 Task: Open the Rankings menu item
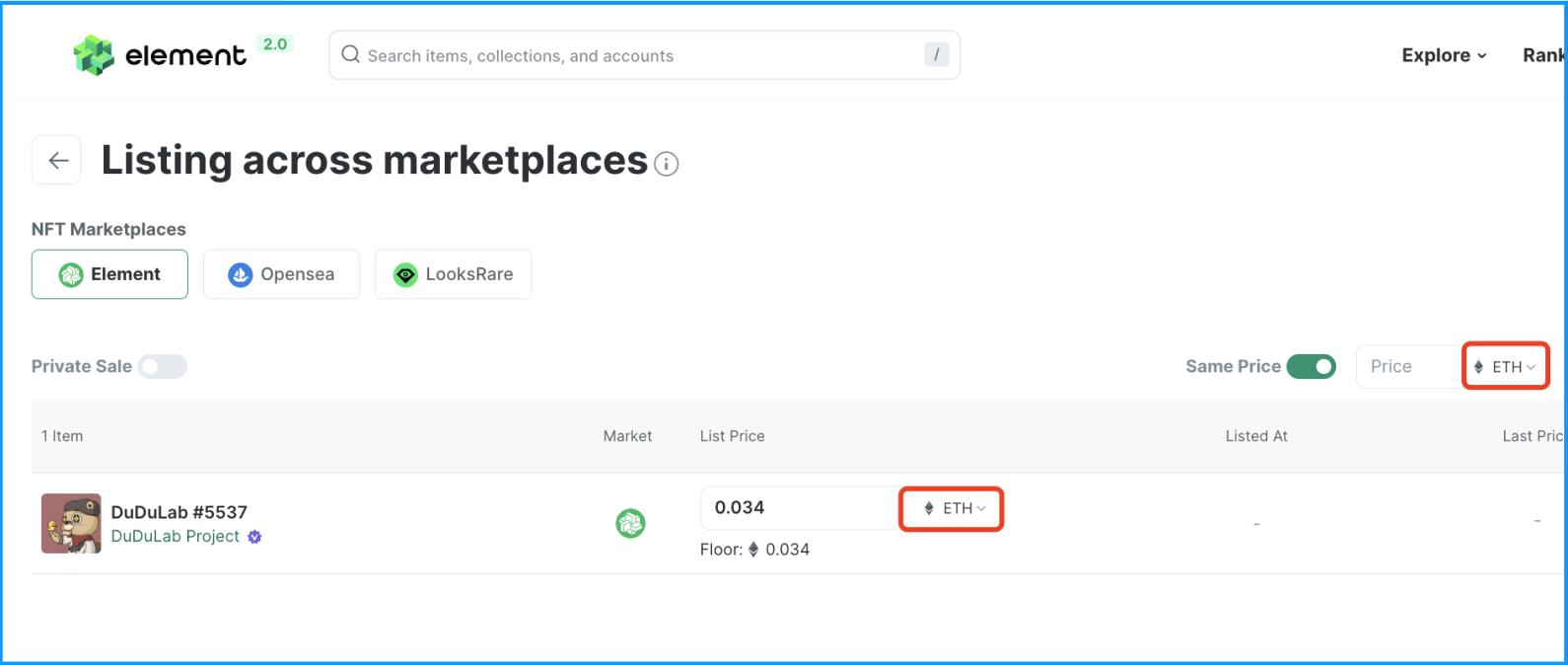[x=1544, y=55]
